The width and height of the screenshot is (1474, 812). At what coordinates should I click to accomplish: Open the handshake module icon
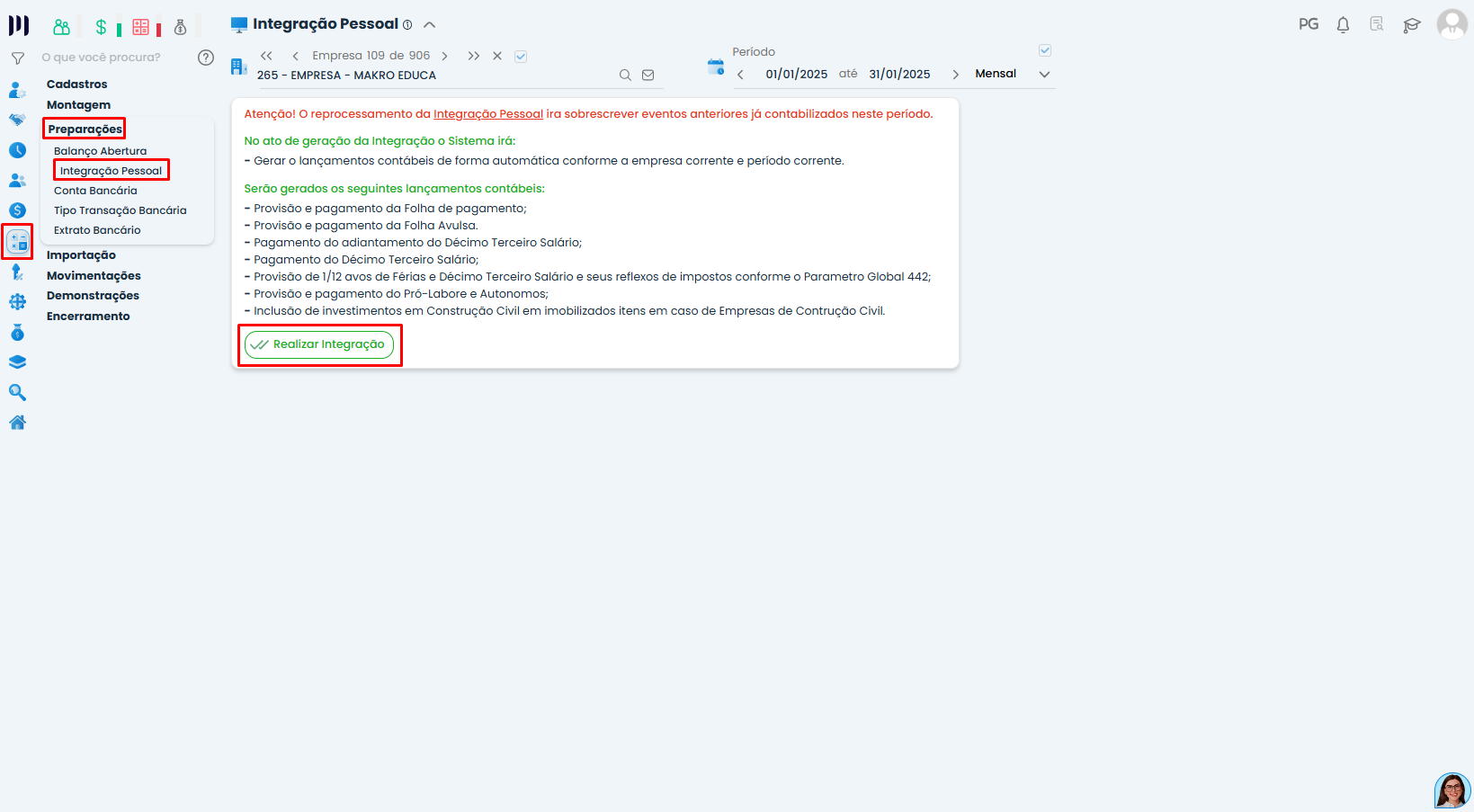[17, 120]
